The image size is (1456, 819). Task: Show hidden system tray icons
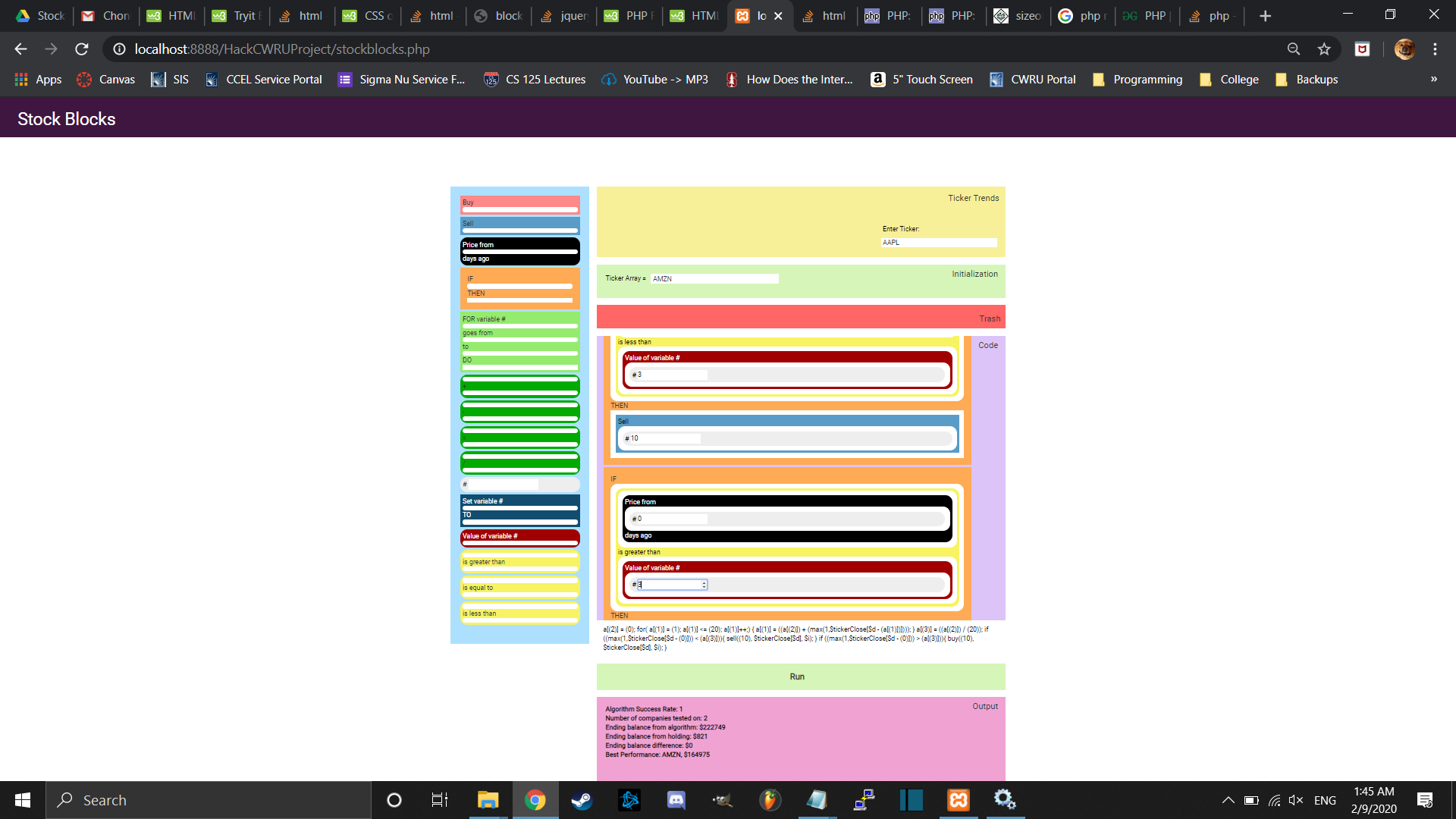[1228, 800]
